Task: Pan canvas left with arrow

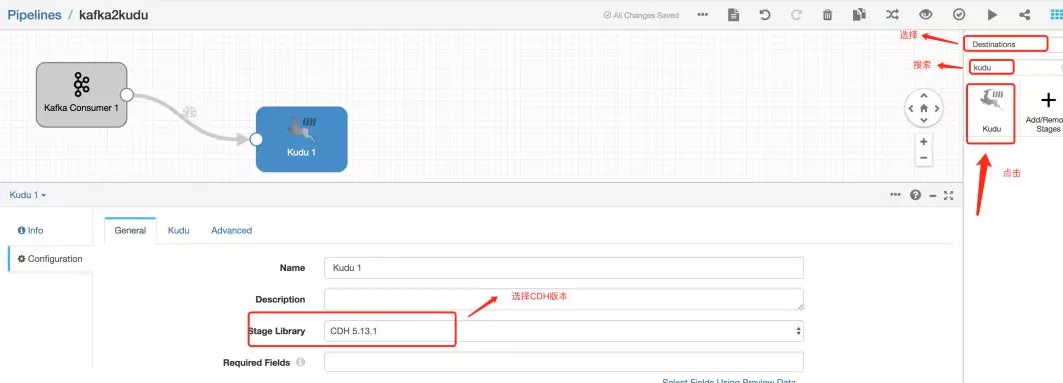Action: pos(910,108)
